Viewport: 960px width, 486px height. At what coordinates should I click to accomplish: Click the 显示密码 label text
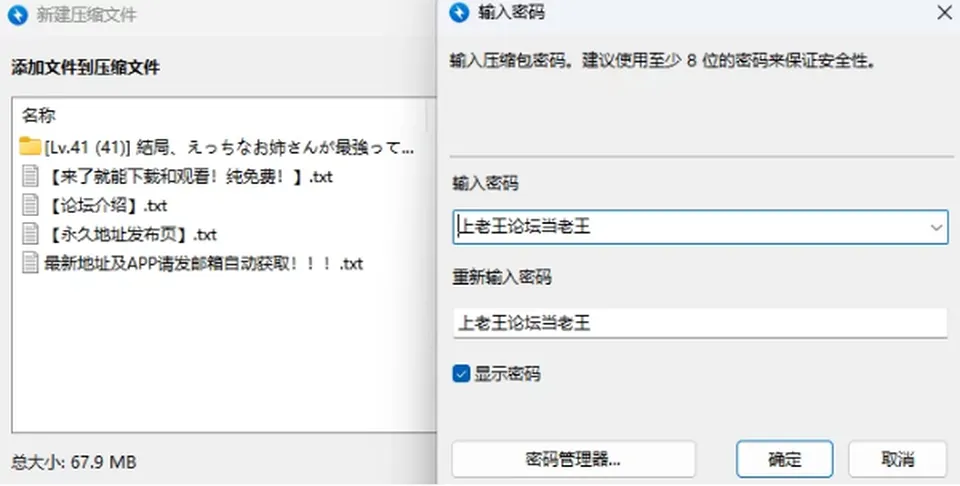coord(508,374)
